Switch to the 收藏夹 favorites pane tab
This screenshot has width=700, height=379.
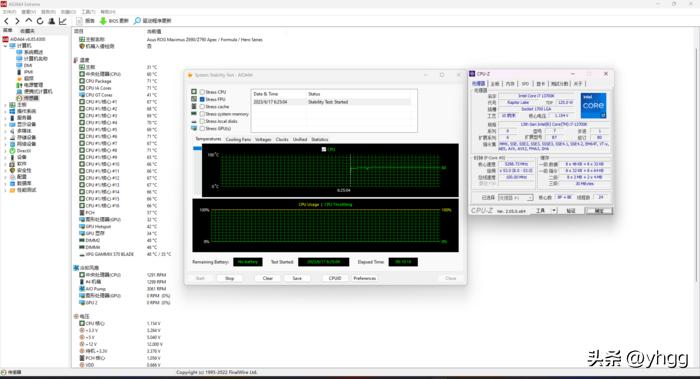click(x=27, y=31)
